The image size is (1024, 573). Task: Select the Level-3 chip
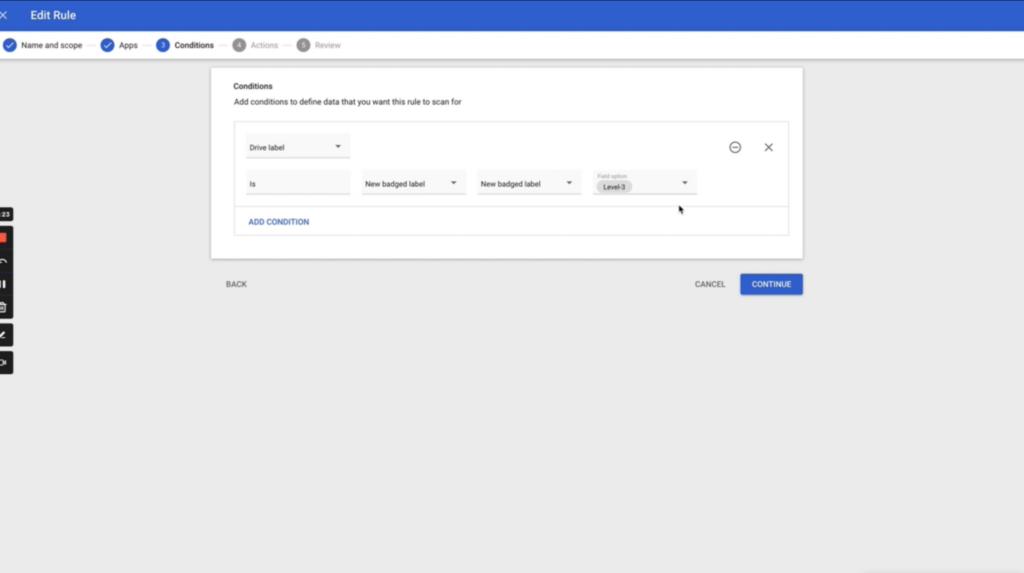click(x=614, y=187)
